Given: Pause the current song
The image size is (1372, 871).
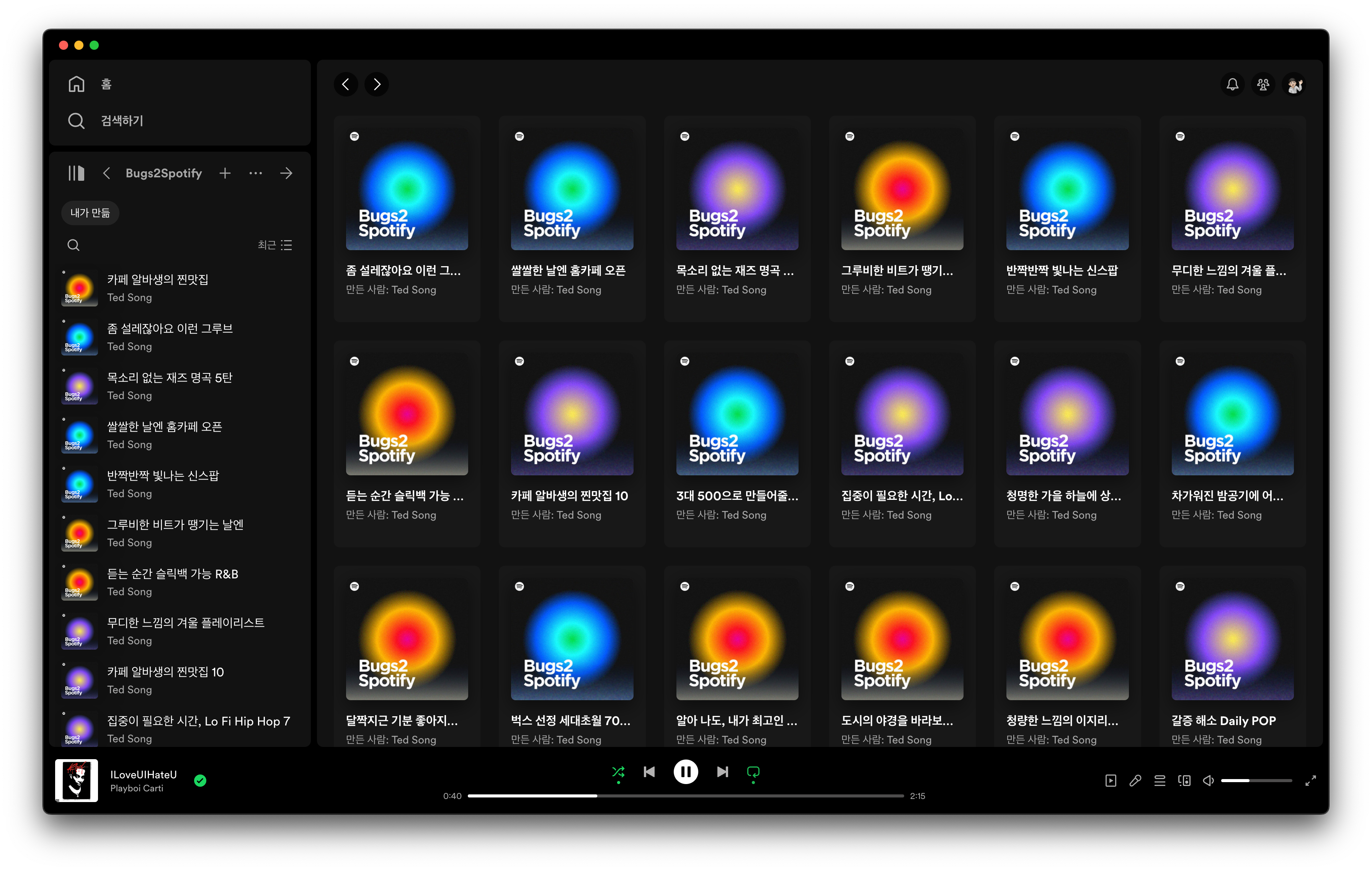Looking at the screenshot, I should [686, 772].
